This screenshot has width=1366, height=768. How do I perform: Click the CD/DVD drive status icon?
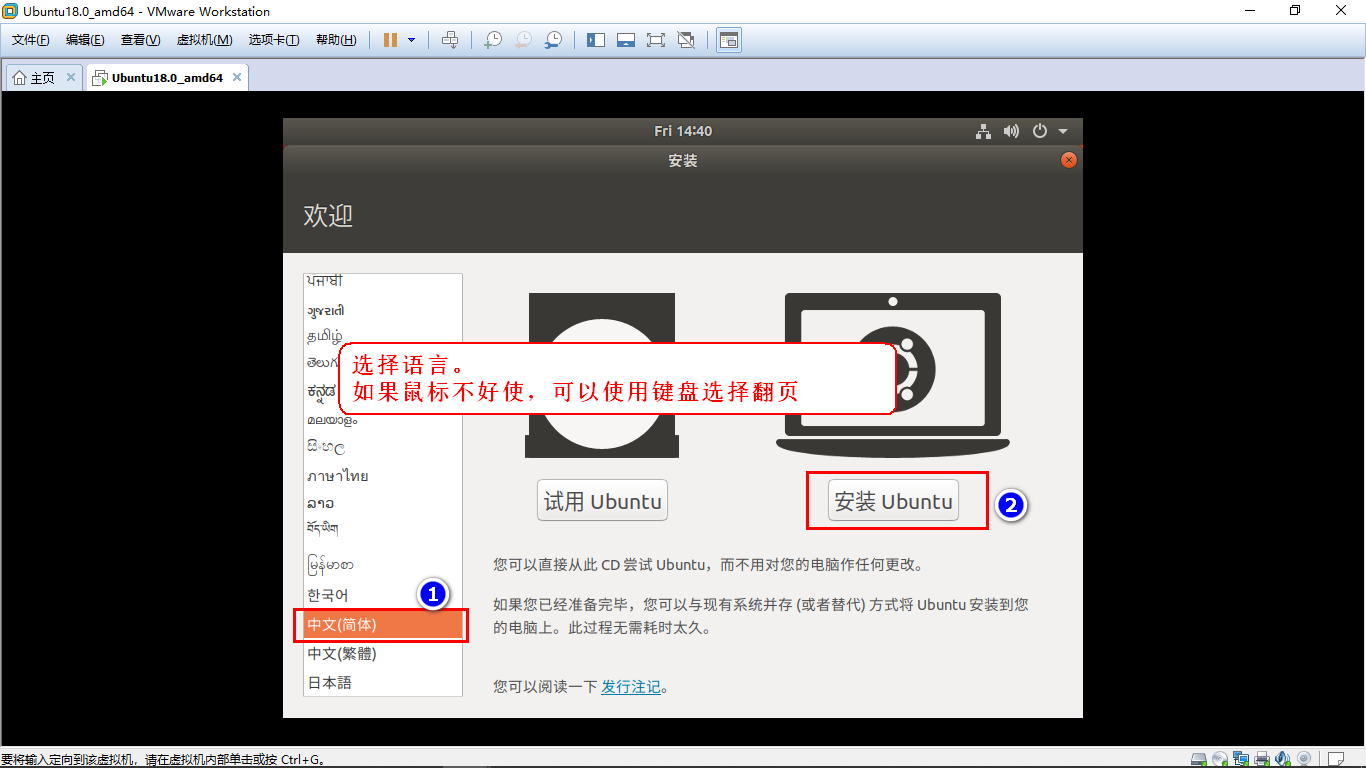point(1219,759)
